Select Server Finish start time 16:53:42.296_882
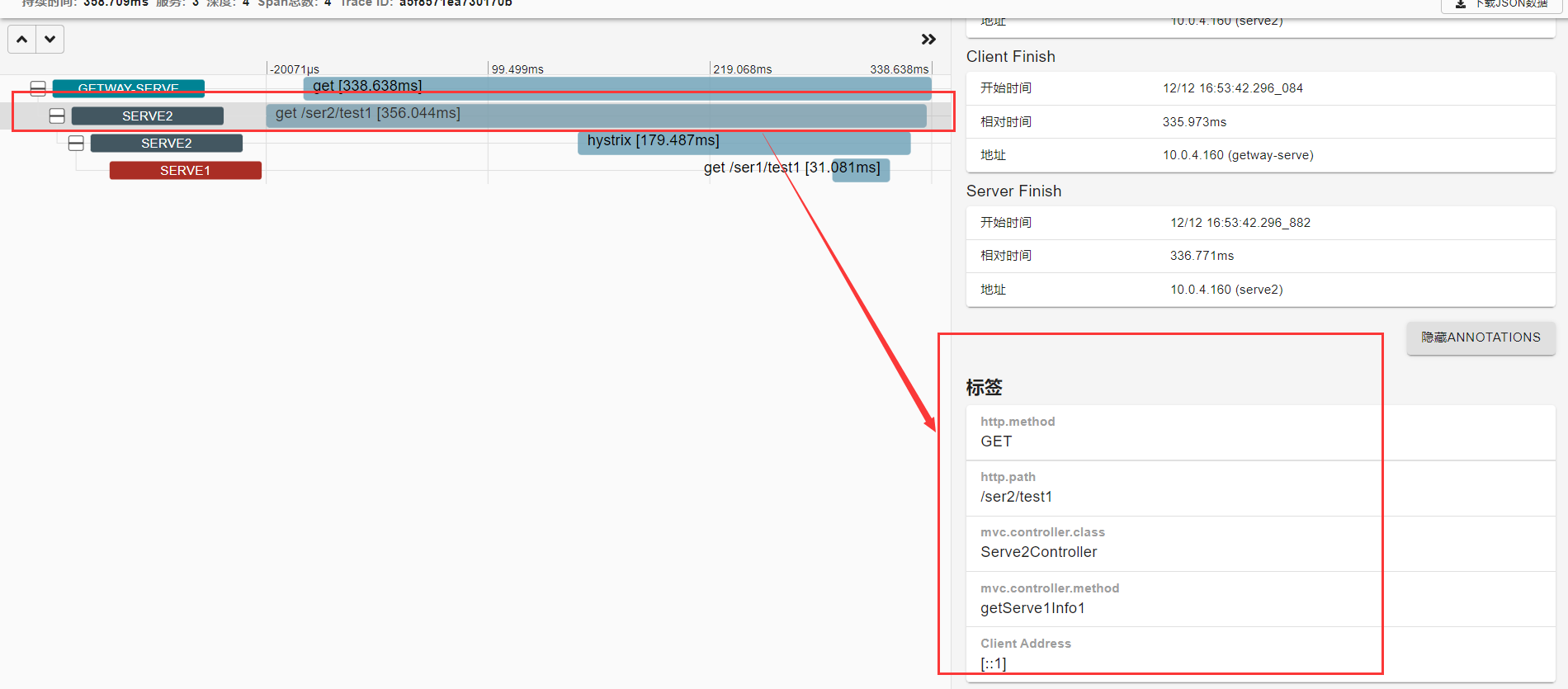Image resolution: width=1568 pixels, height=689 pixels. [1240, 223]
